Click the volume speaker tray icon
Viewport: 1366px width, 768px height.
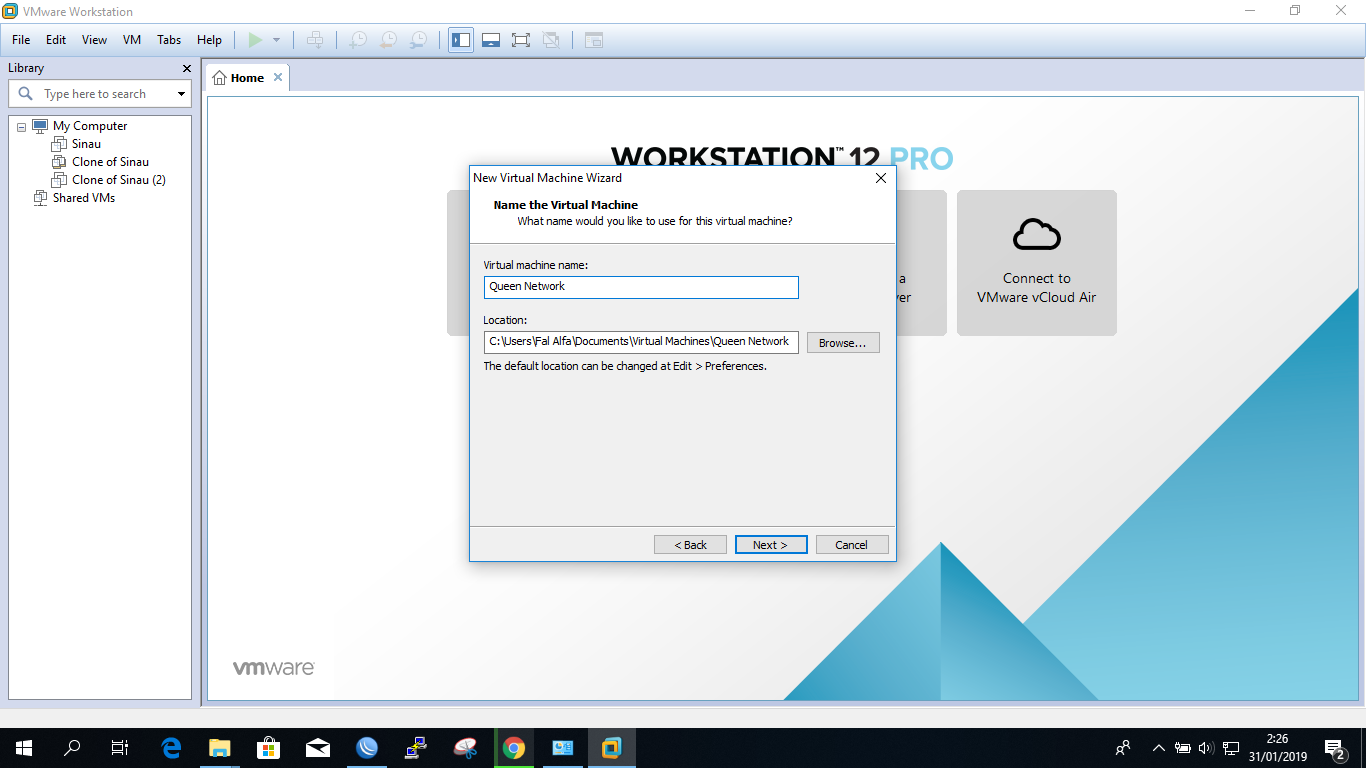pos(1206,748)
